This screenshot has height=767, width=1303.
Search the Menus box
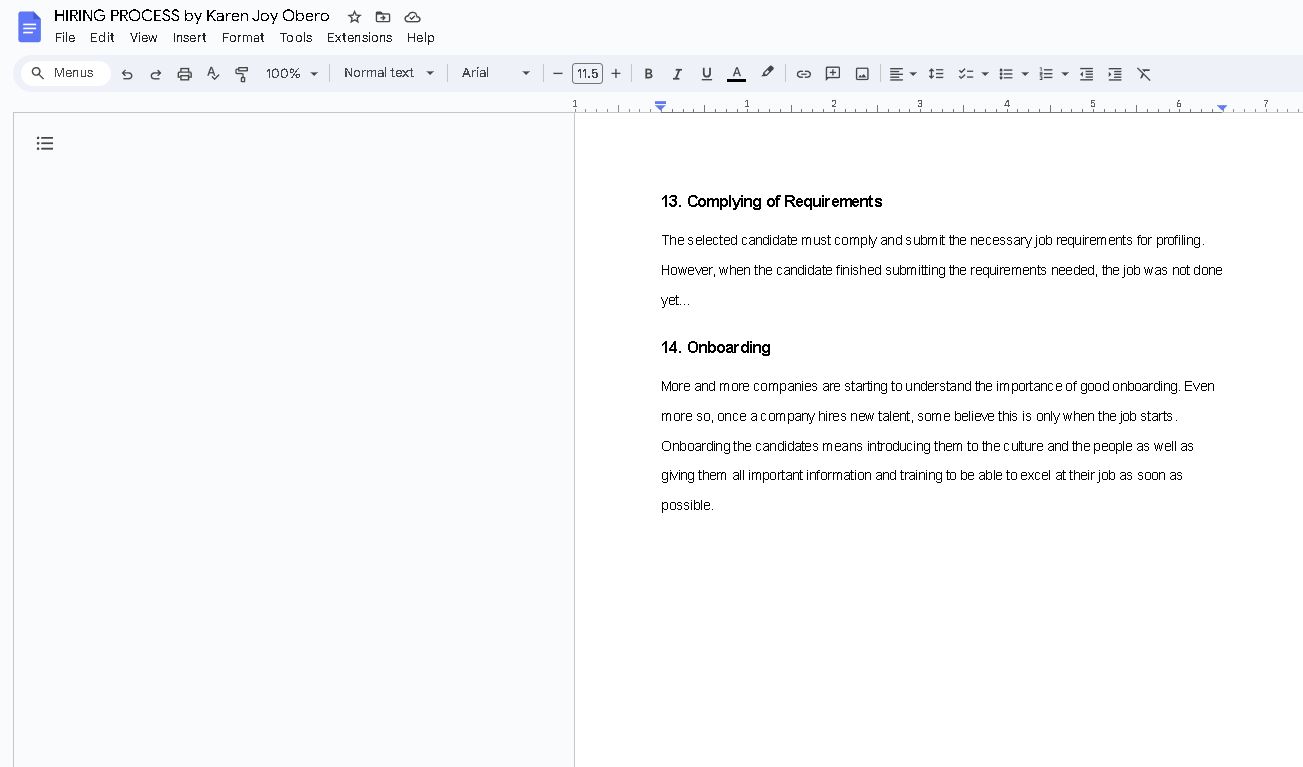point(66,73)
